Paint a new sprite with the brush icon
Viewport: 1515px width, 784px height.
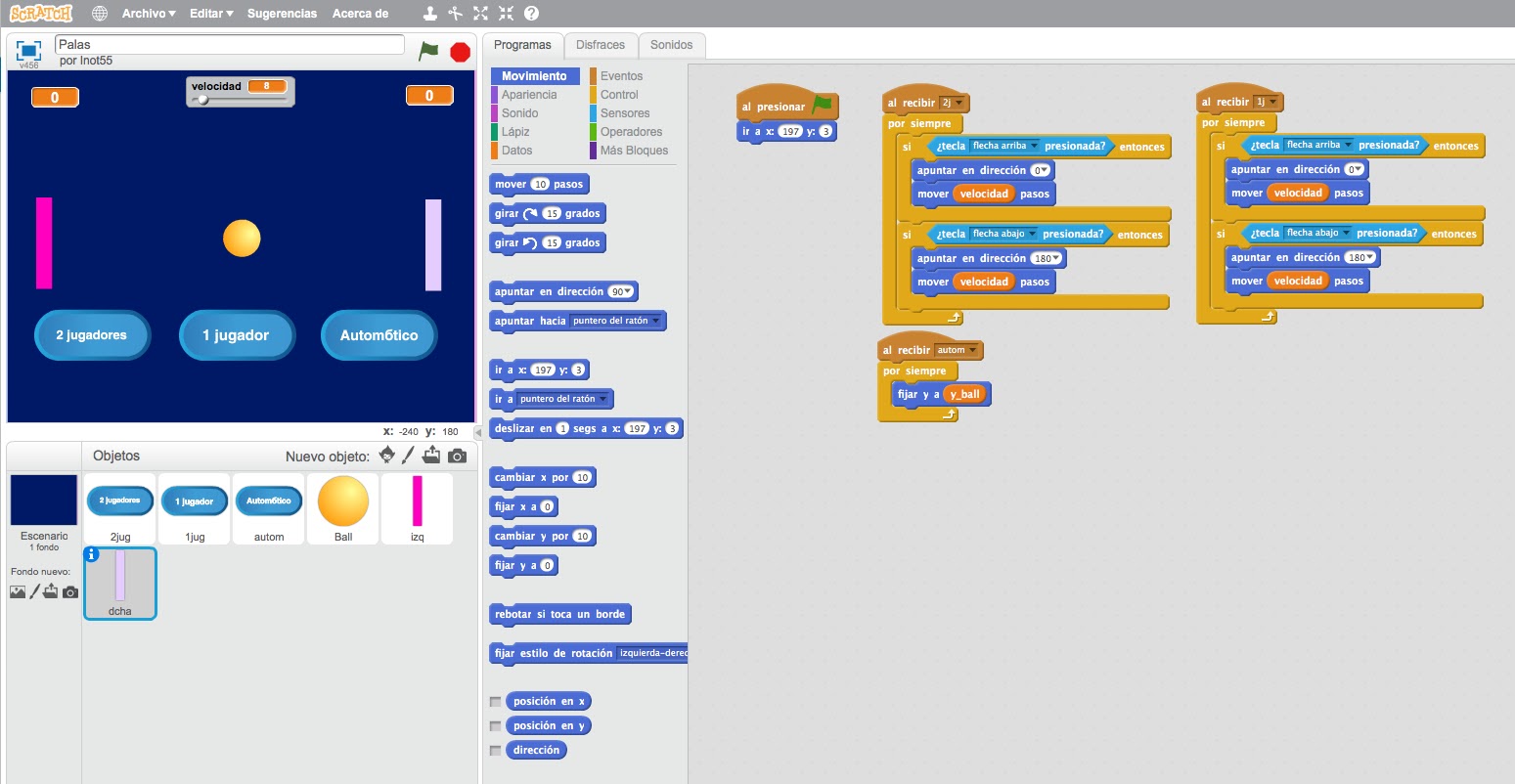(x=408, y=455)
